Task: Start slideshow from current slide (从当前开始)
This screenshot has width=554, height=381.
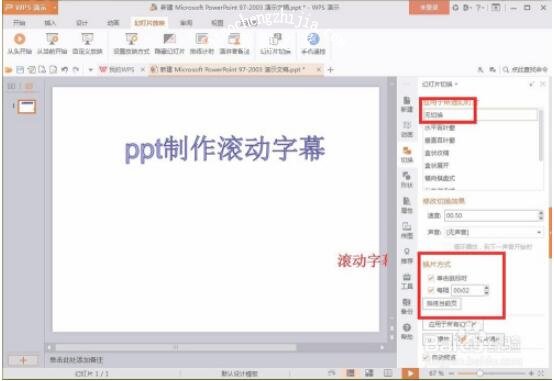Action: [52, 43]
